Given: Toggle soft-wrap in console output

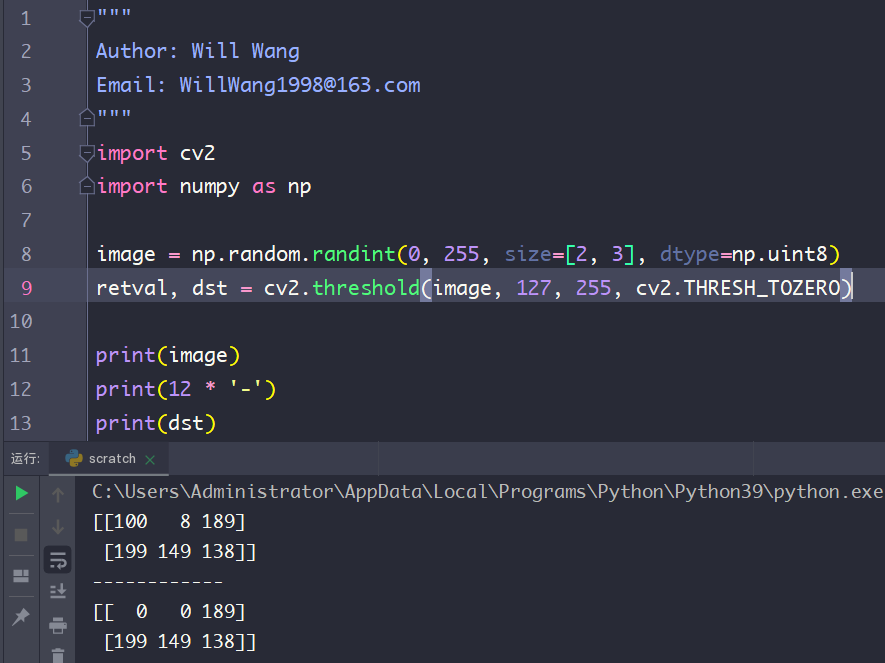Looking at the screenshot, I should pos(58,560).
